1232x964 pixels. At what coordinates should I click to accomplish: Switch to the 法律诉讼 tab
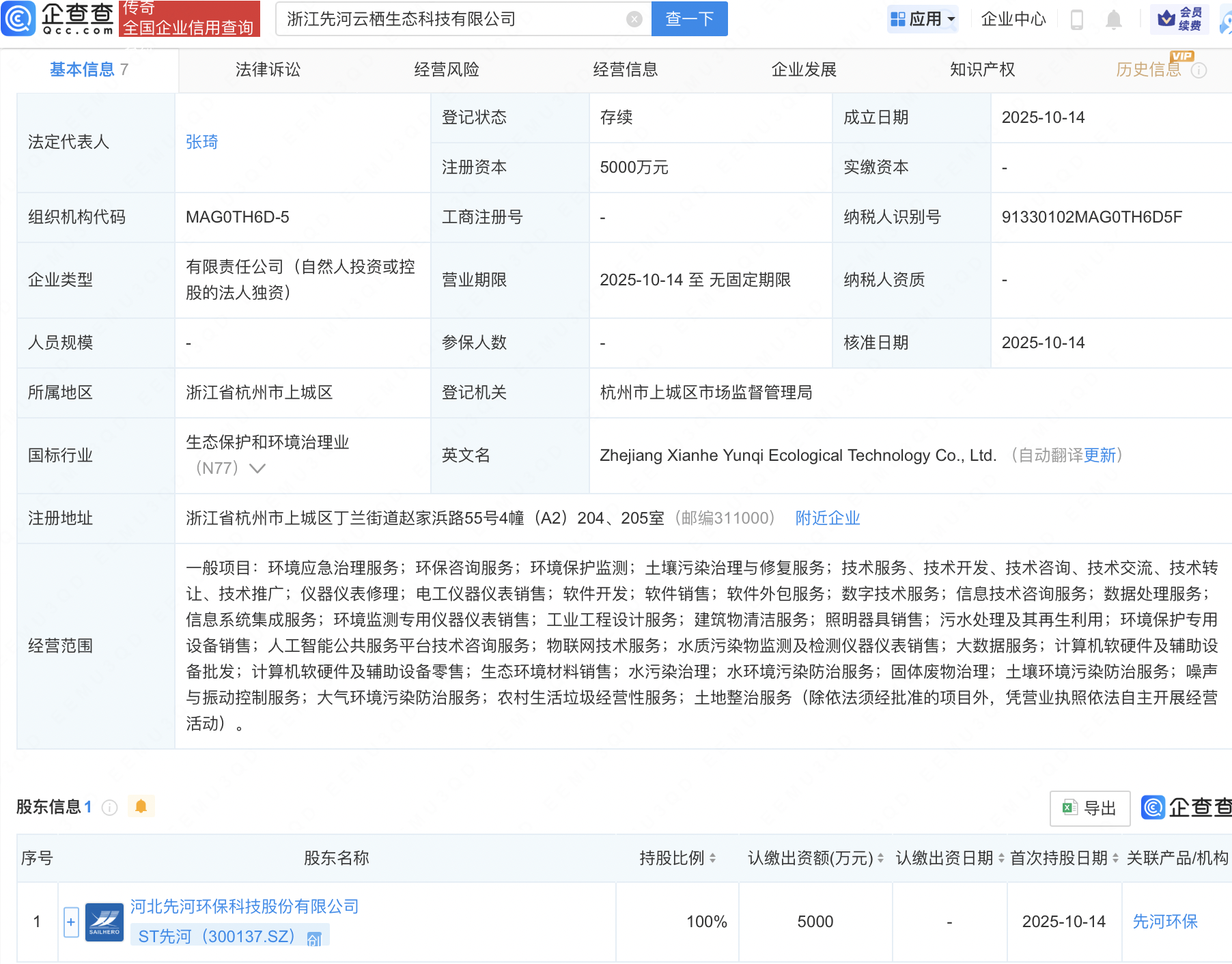(268, 70)
